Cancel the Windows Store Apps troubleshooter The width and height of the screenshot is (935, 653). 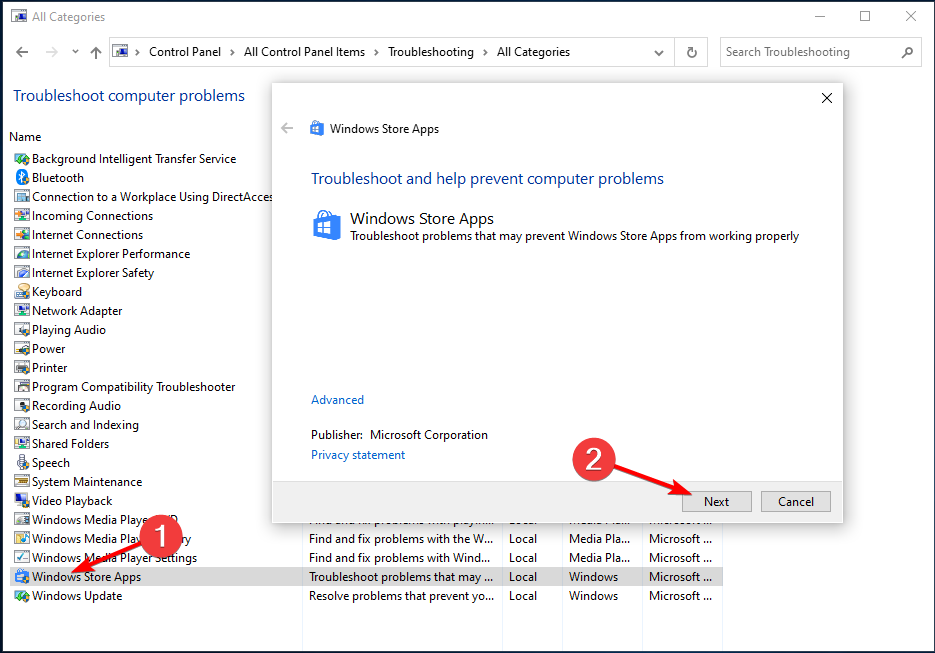(x=795, y=502)
